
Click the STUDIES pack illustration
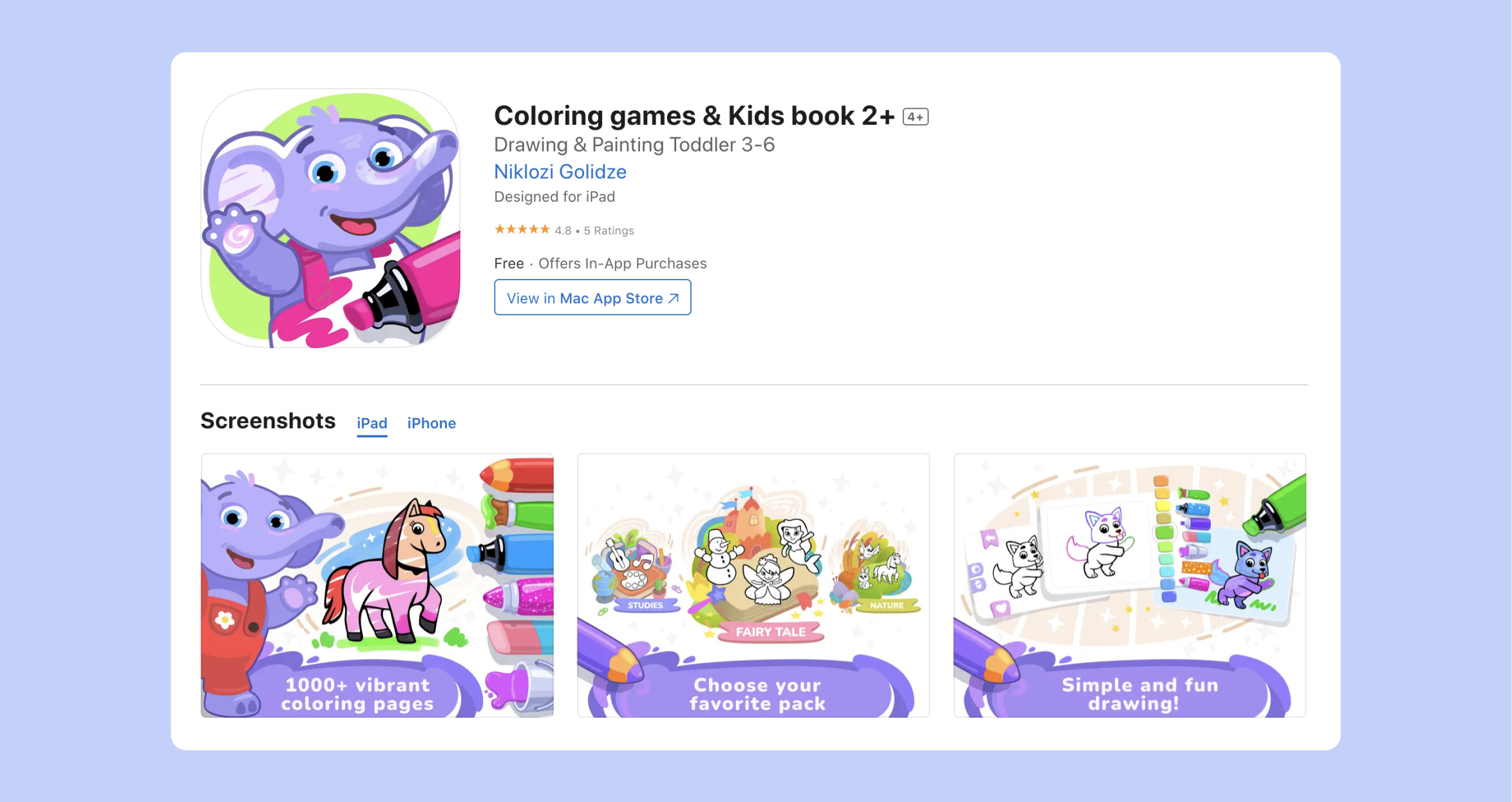[x=634, y=571]
